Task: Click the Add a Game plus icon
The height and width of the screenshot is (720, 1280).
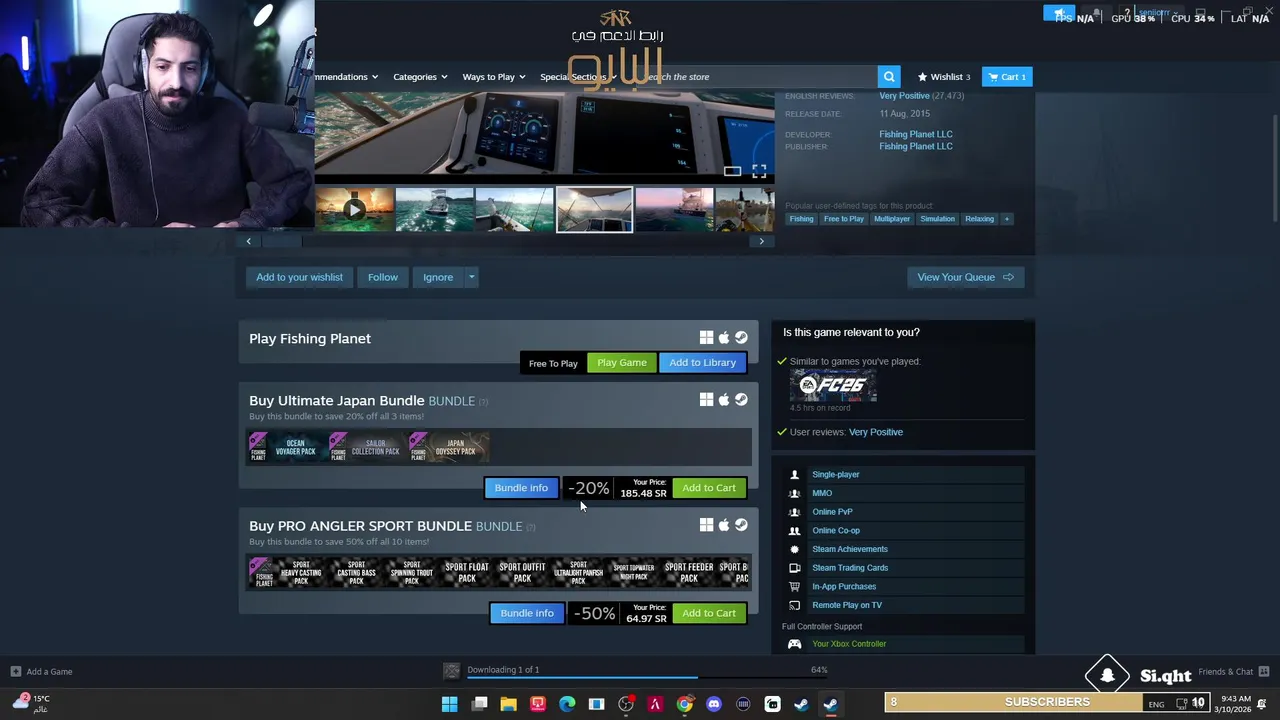Action: click(x=15, y=671)
